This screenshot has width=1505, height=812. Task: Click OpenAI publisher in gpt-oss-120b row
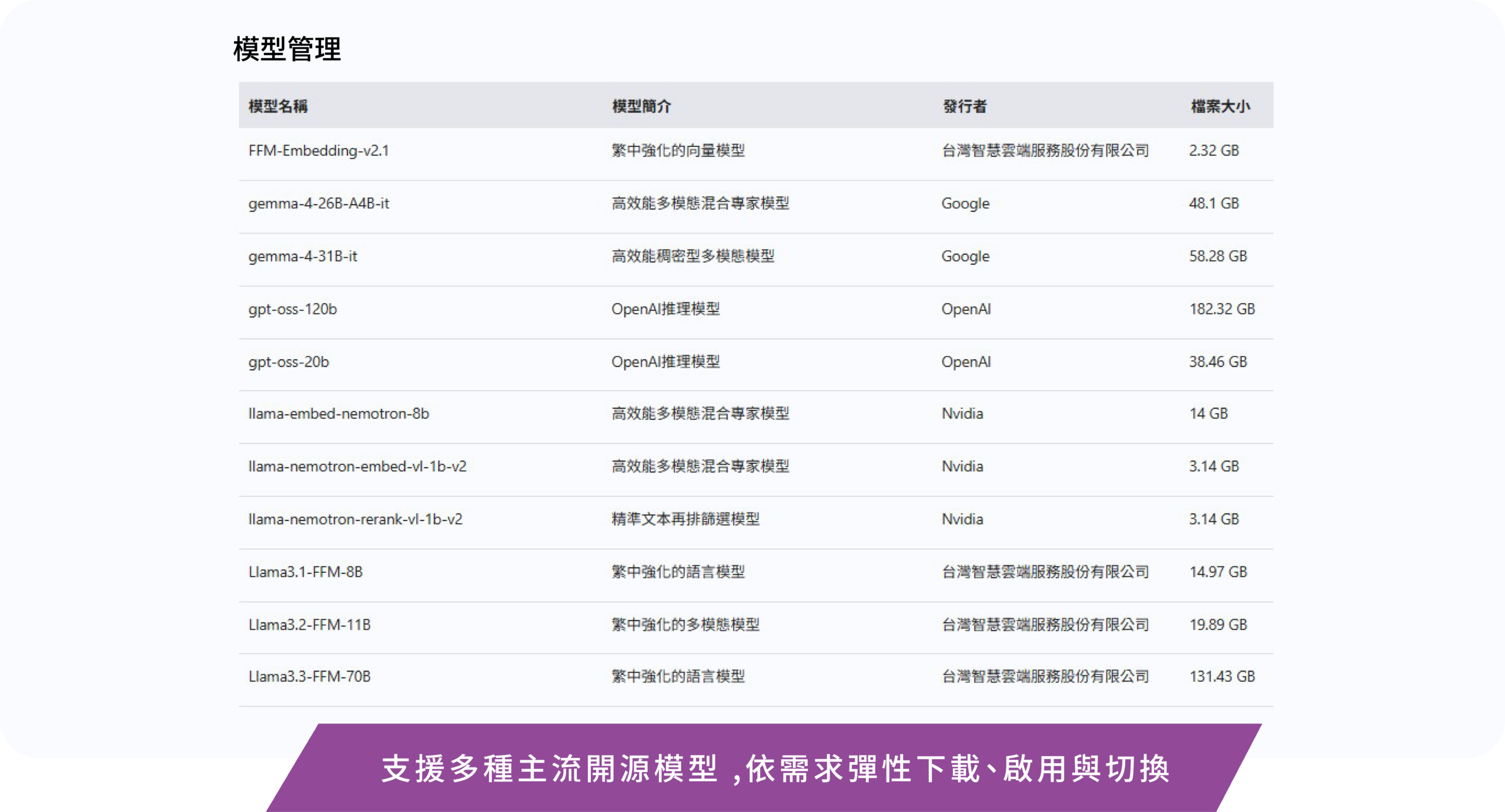966,309
